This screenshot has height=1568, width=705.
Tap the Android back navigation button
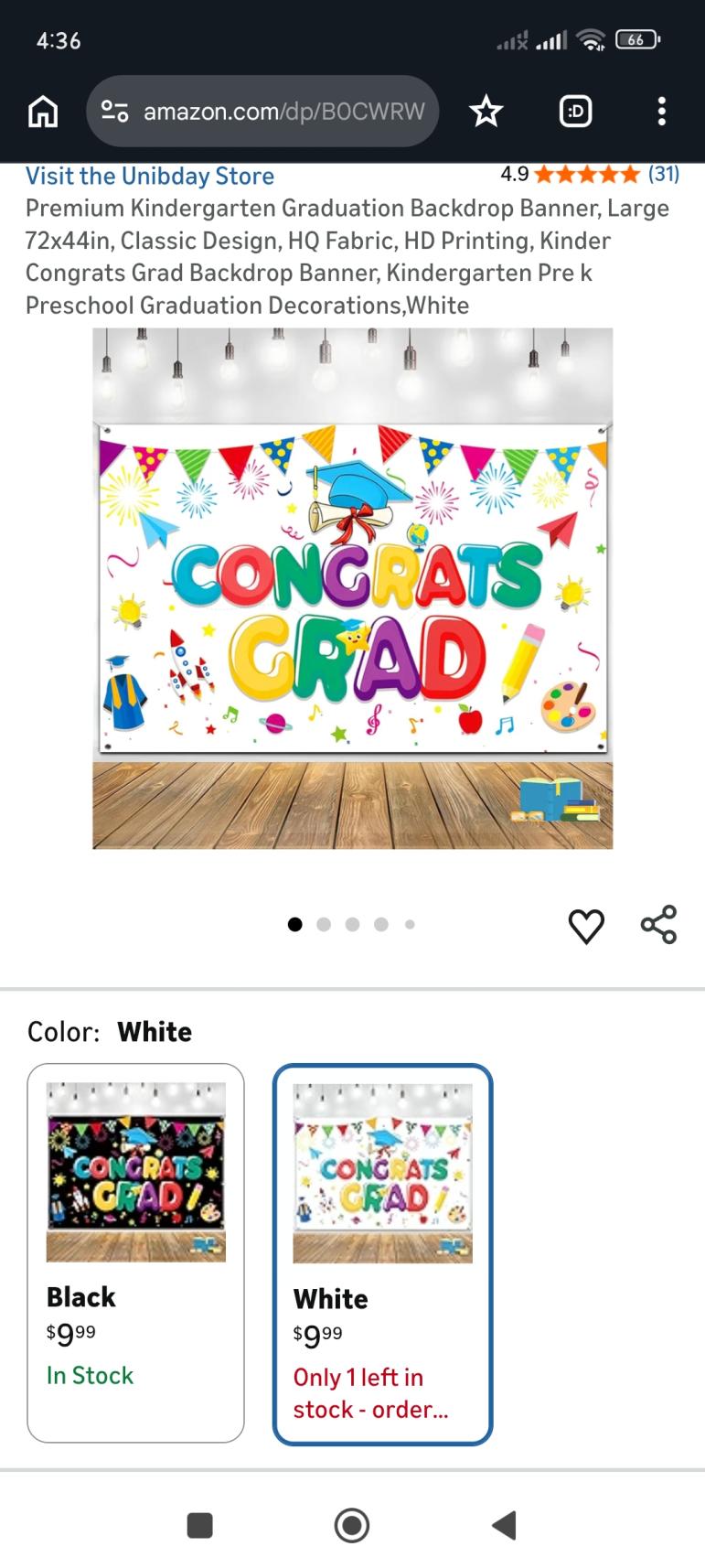click(x=504, y=1525)
